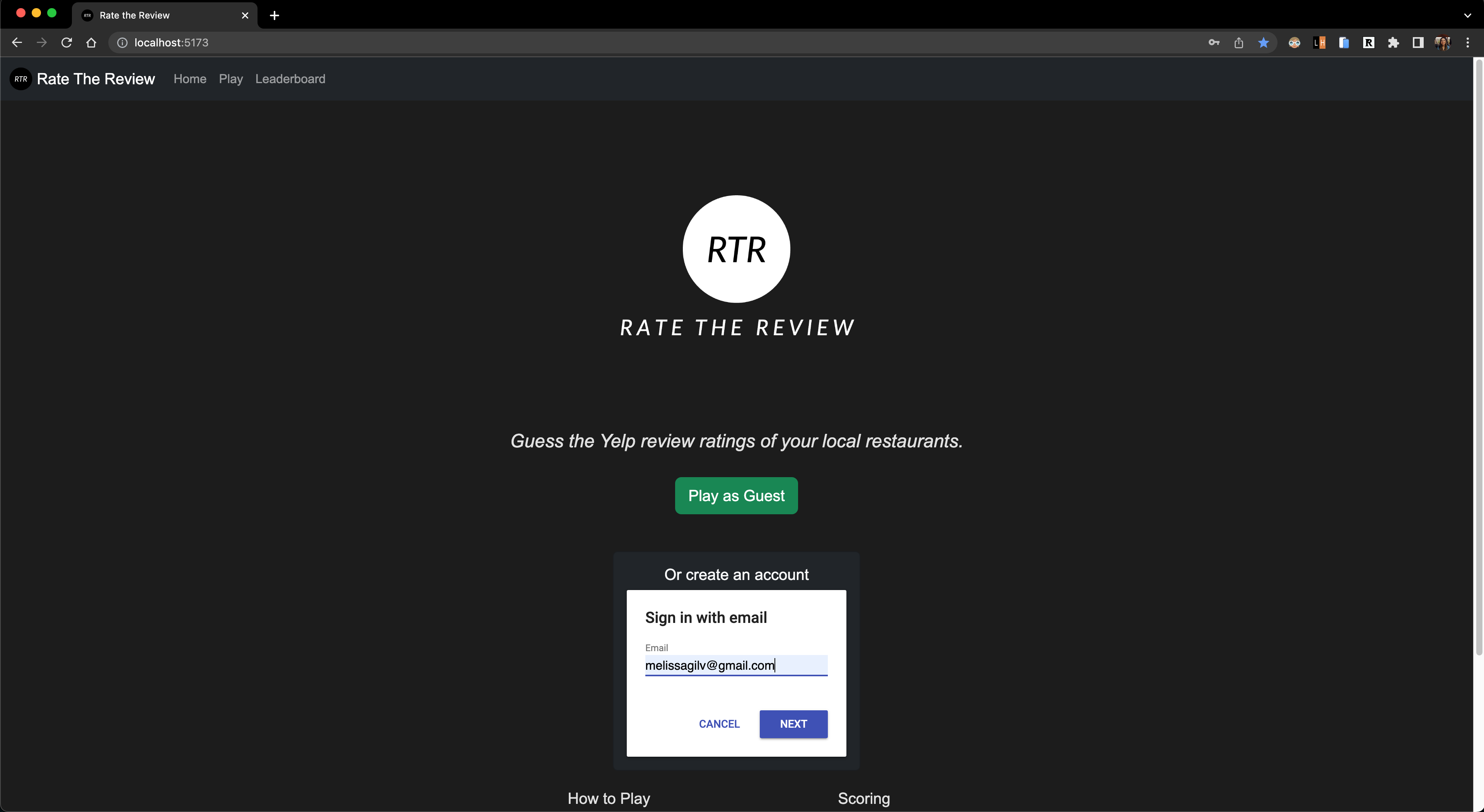
Task: Open the LH browser extension
Action: coord(1319,42)
